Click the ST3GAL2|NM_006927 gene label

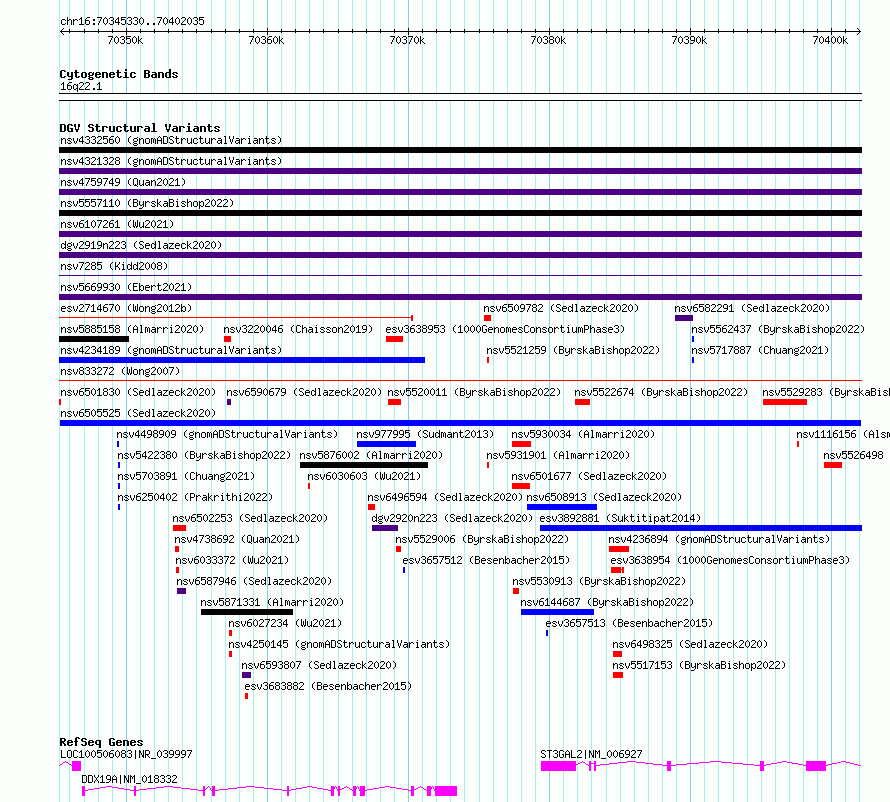coord(591,754)
